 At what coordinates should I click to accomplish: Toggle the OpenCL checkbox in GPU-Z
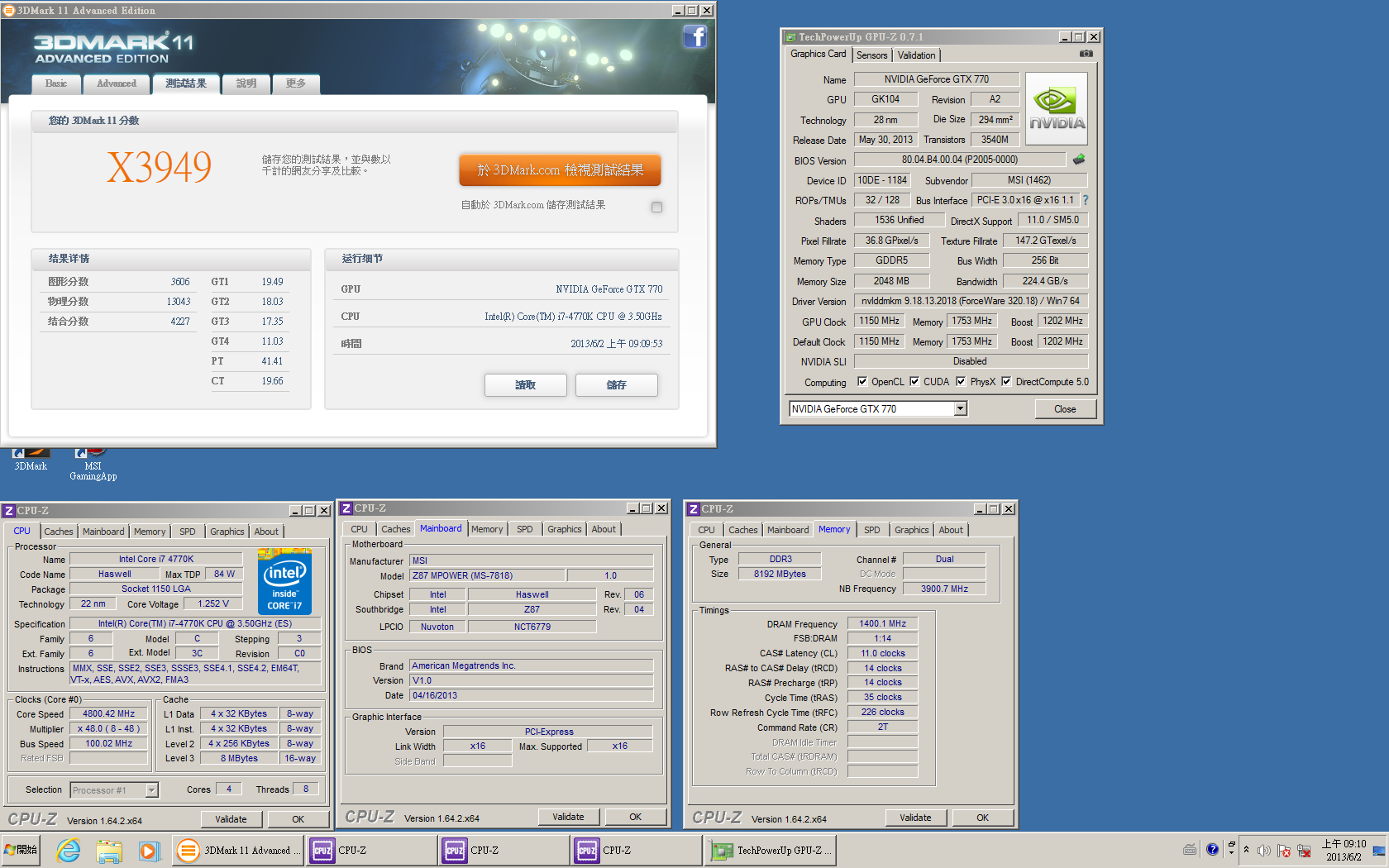[x=862, y=381]
